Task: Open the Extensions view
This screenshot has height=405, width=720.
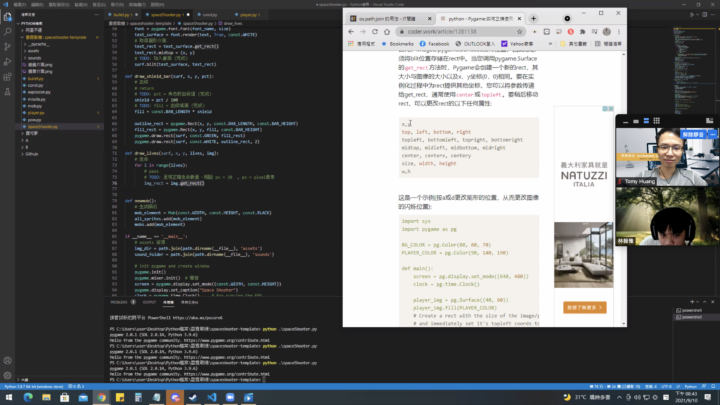Action: (x=6, y=78)
